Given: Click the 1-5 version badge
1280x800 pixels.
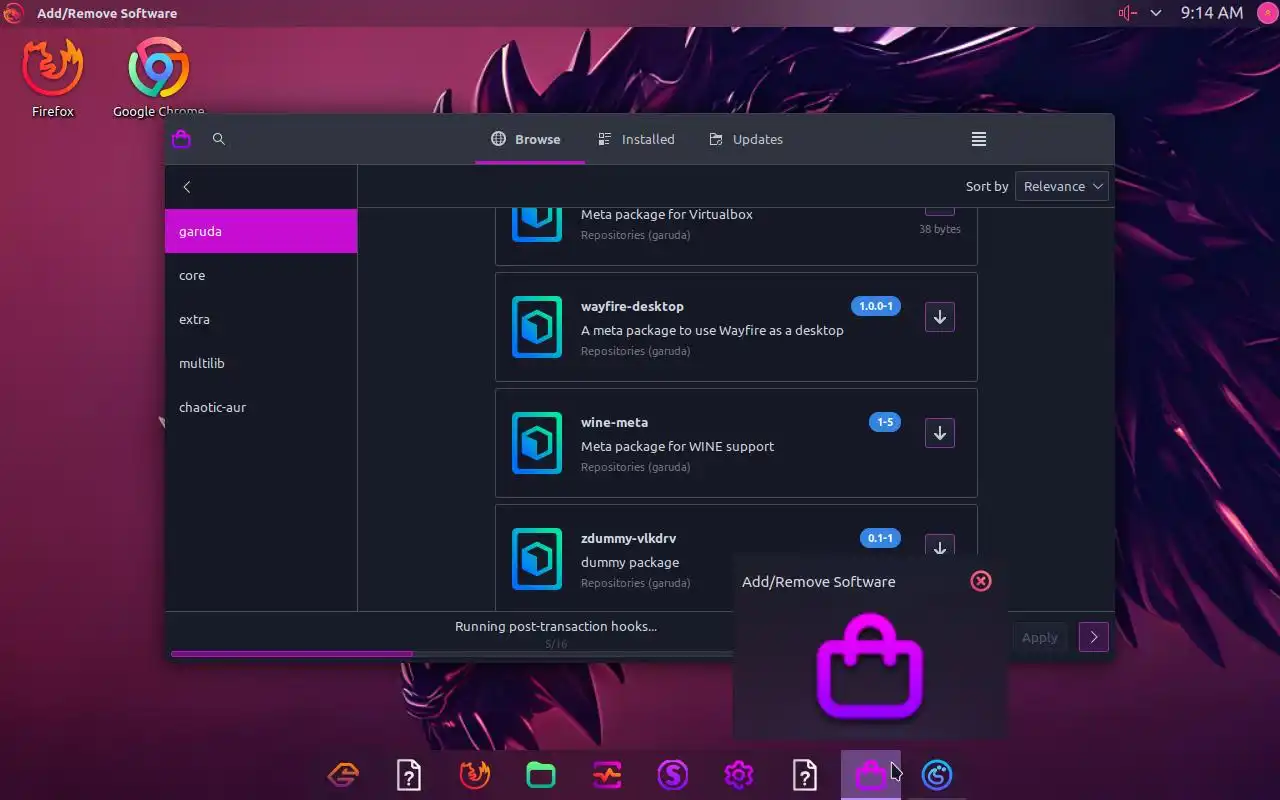Looking at the screenshot, I should pos(885,422).
